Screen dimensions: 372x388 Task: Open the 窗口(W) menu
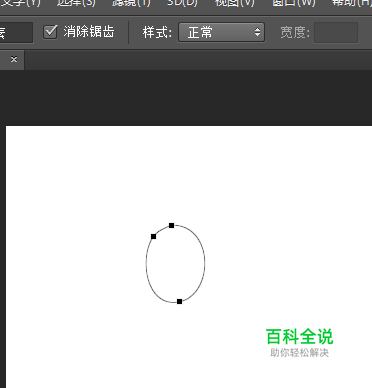pos(294,3)
